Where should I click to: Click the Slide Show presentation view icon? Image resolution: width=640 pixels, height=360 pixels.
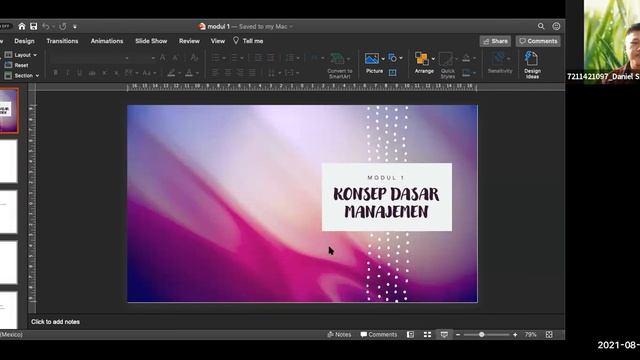(444, 335)
